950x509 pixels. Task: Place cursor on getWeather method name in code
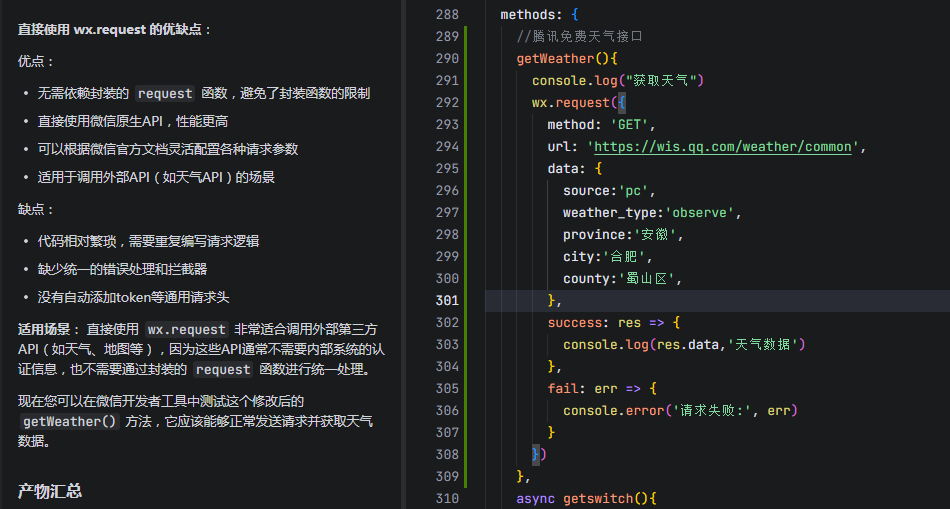(x=555, y=59)
